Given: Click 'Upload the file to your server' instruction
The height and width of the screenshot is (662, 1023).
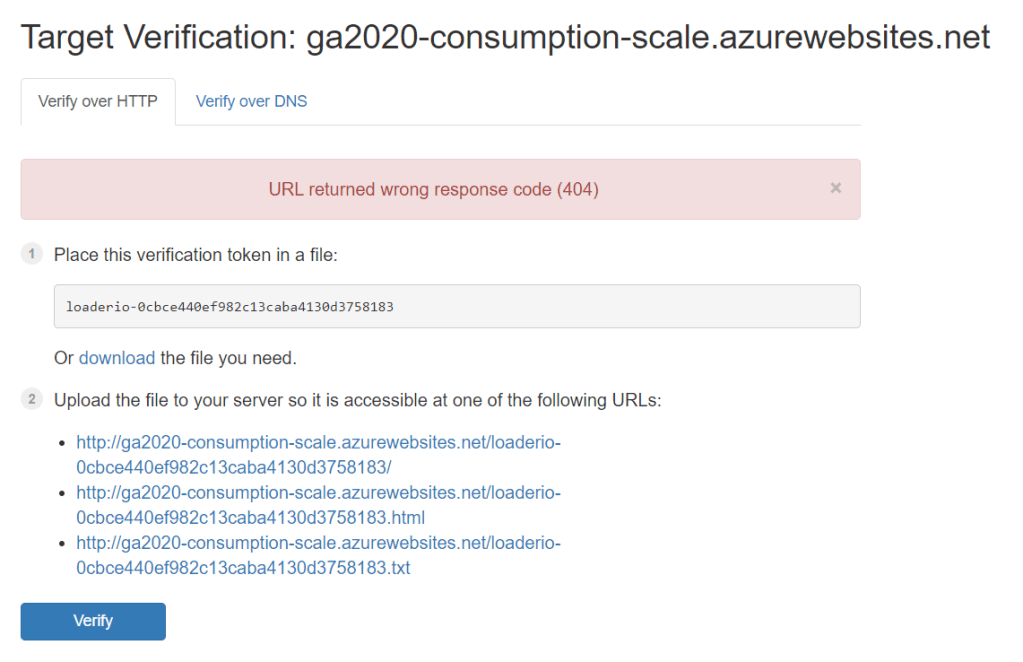Looking at the screenshot, I should click(357, 401).
